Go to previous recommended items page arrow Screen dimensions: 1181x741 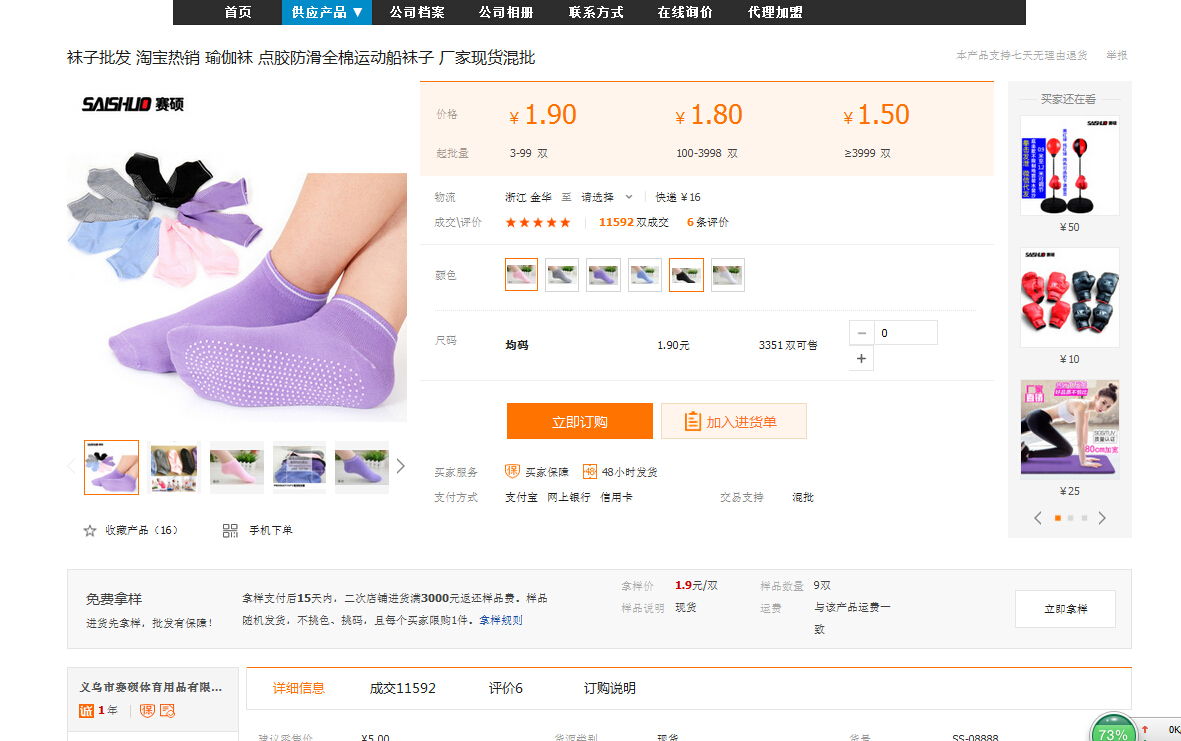pyautogui.click(x=1038, y=518)
